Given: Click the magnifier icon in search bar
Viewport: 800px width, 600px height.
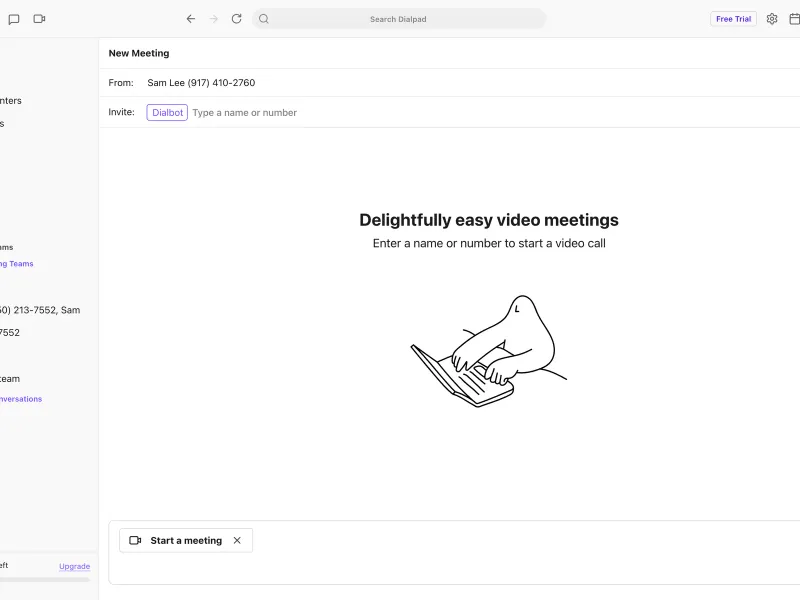Looking at the screenshot, I should coord(264,19).
